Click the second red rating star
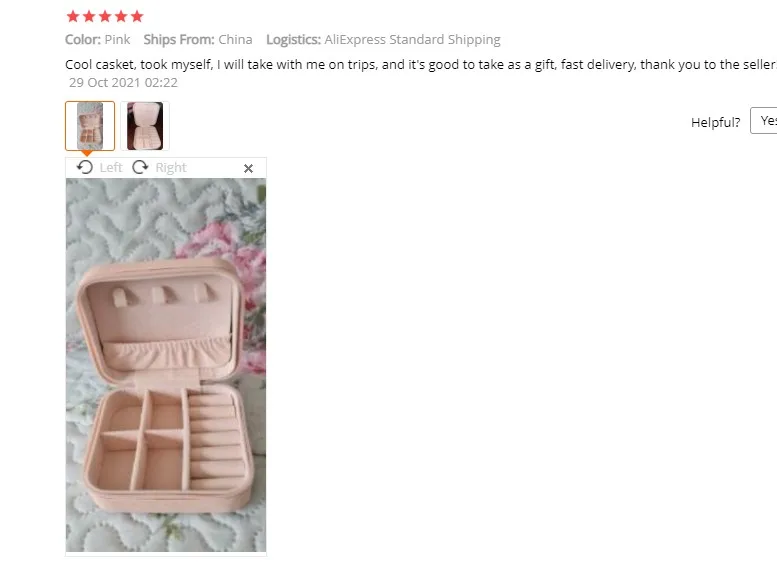This screenshot has height=562, width=777. [x=89, y=16]
